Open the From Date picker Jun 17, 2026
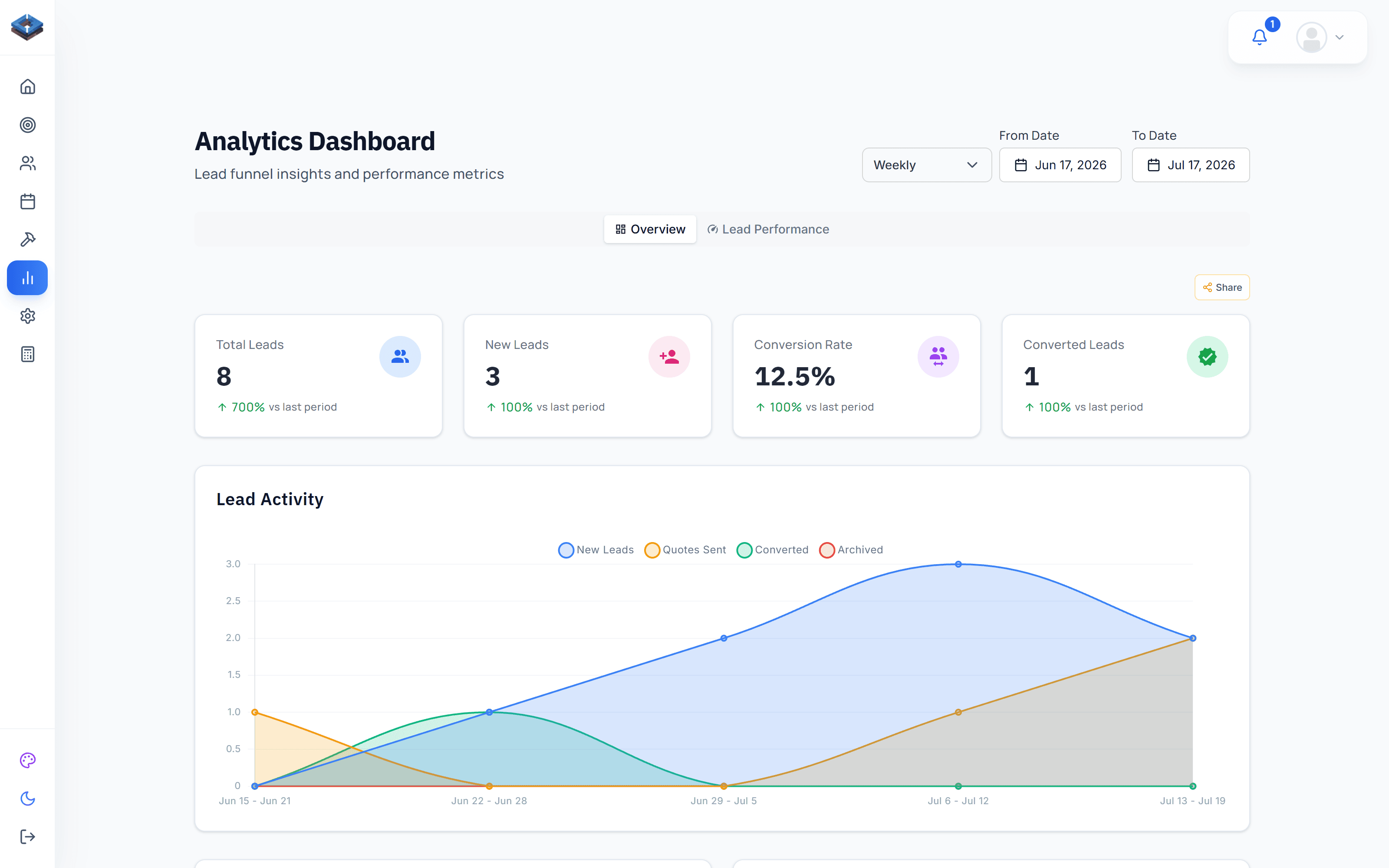This screenshot has height=868, width=1389. coord(1060,165)
